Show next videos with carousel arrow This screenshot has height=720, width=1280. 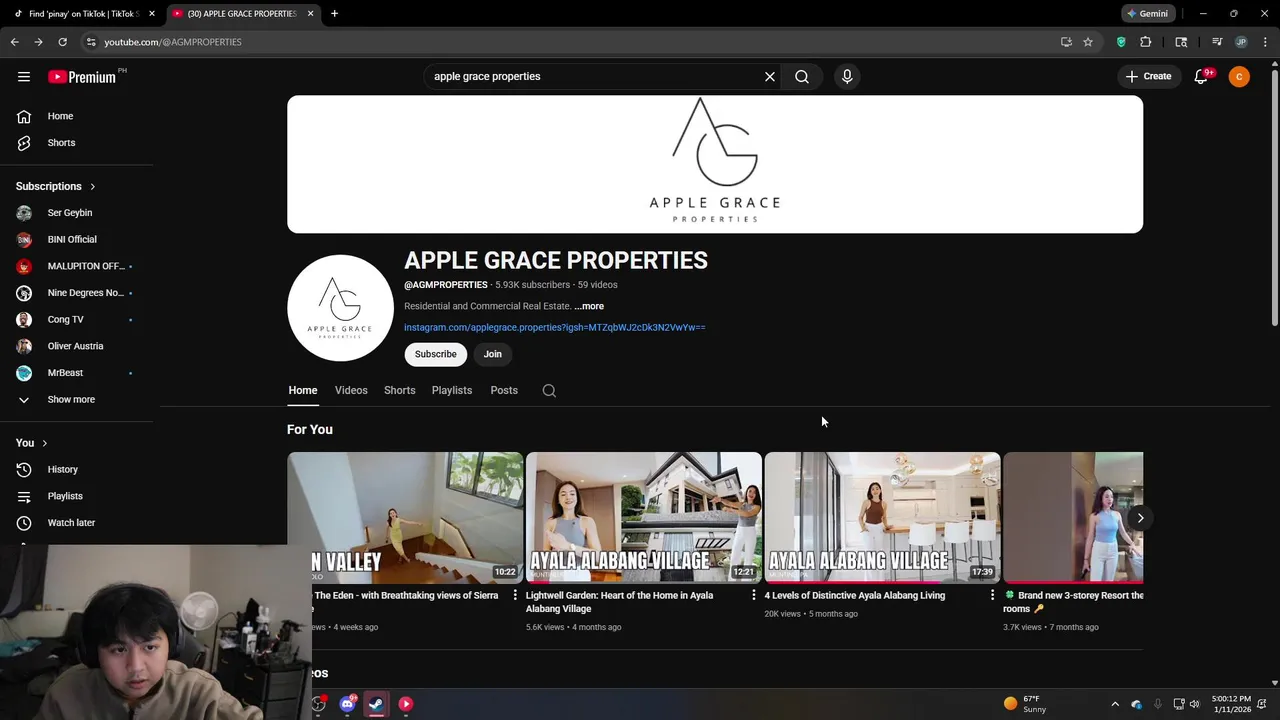[1140, 518]
